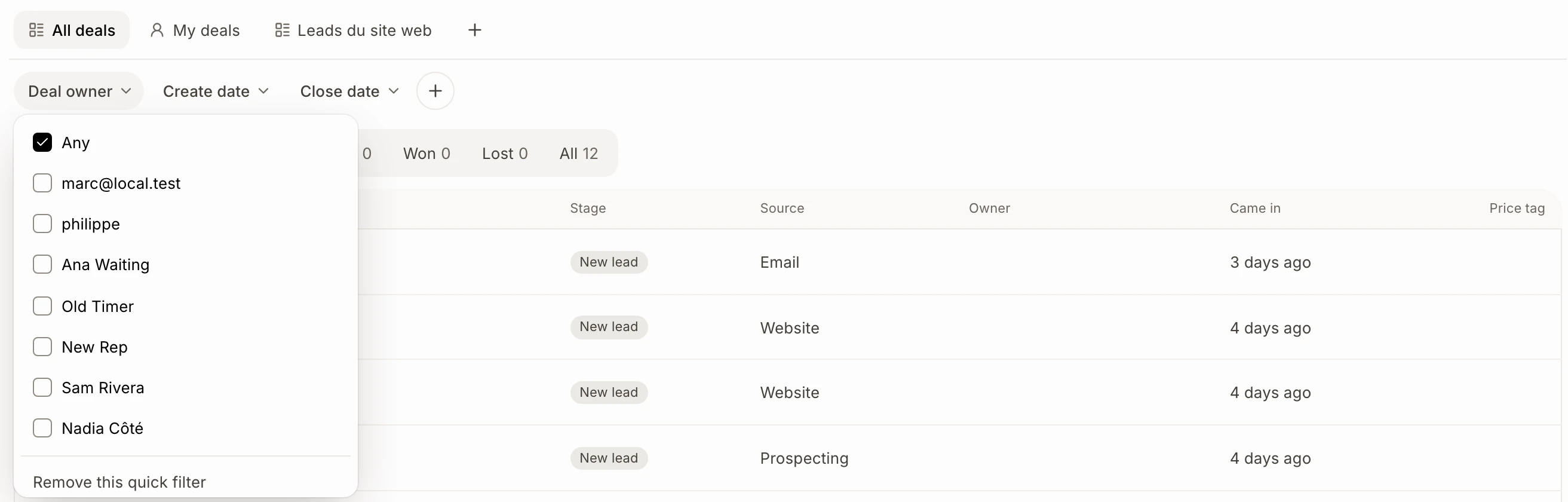
Task: Switch to the My deals tab
Action: 195,30
